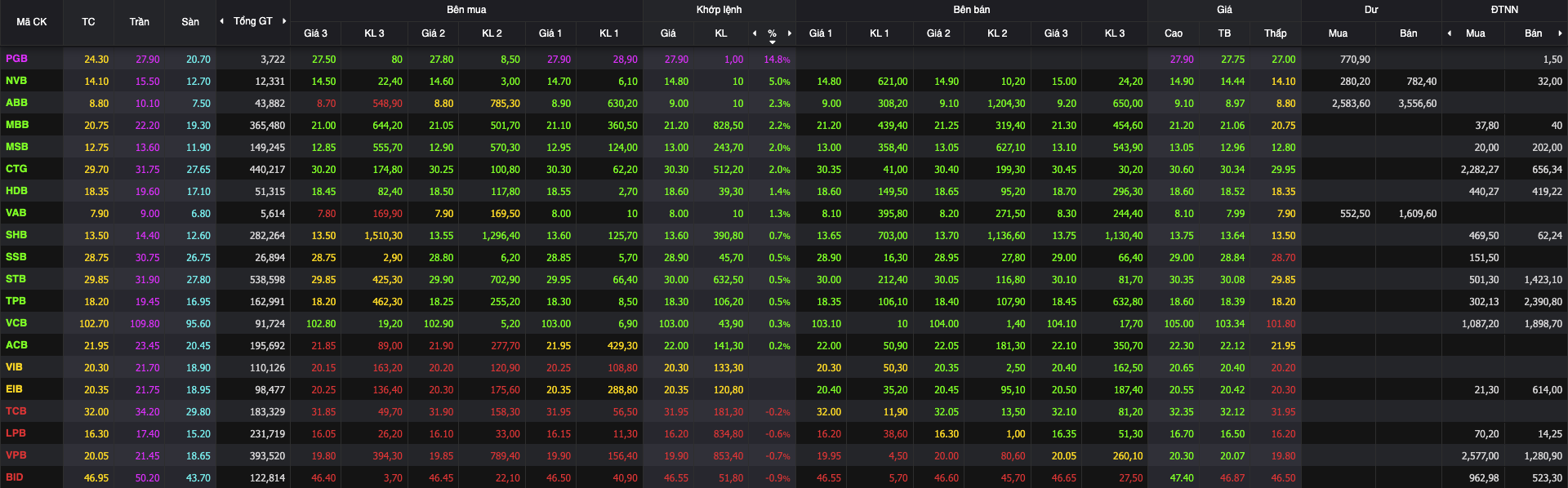Click Tổng GT column header
The width and height of the screenshot is (1568, 488).
[x=253, y=21]
